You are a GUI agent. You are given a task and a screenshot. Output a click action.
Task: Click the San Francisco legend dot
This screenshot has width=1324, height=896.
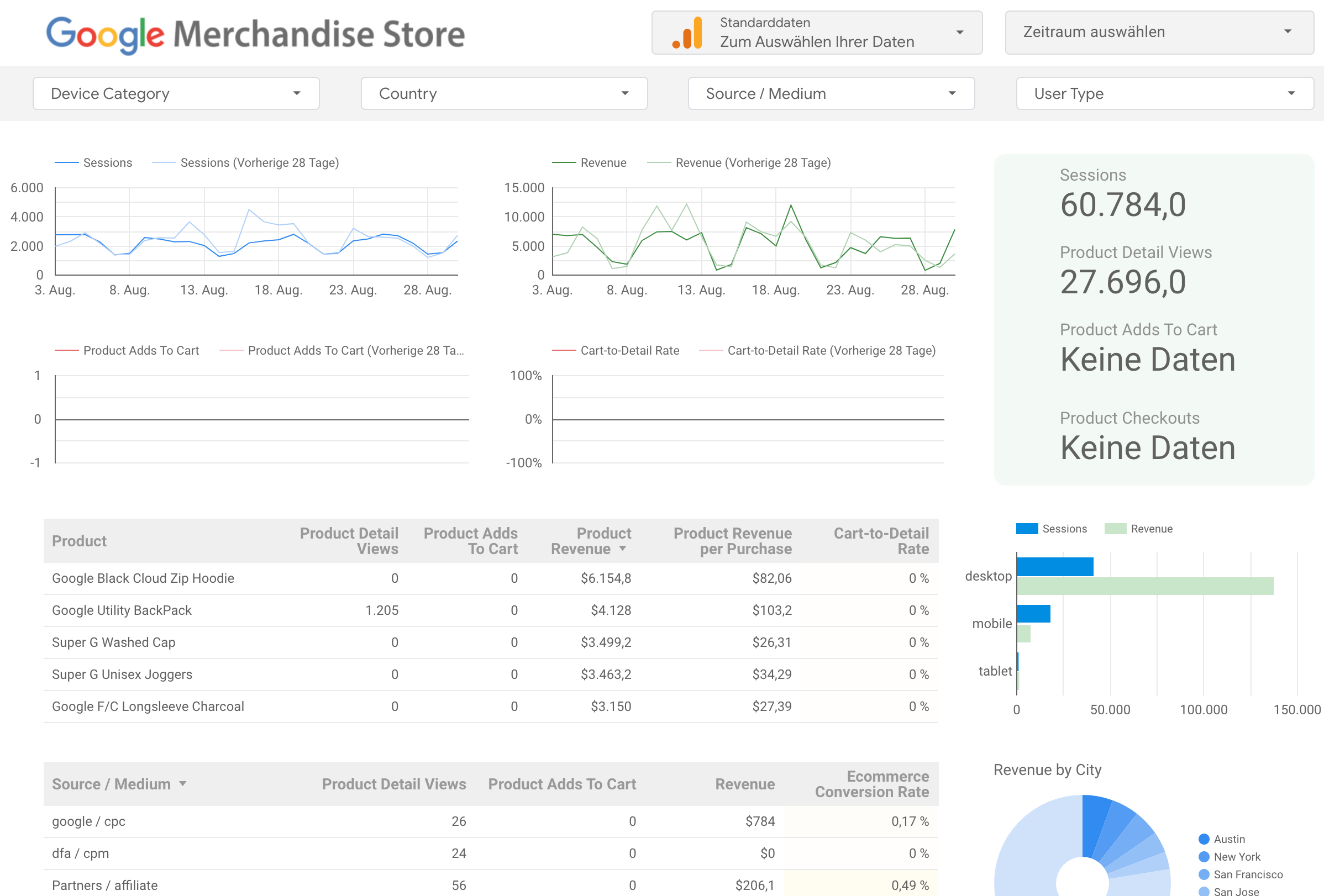1204,874
